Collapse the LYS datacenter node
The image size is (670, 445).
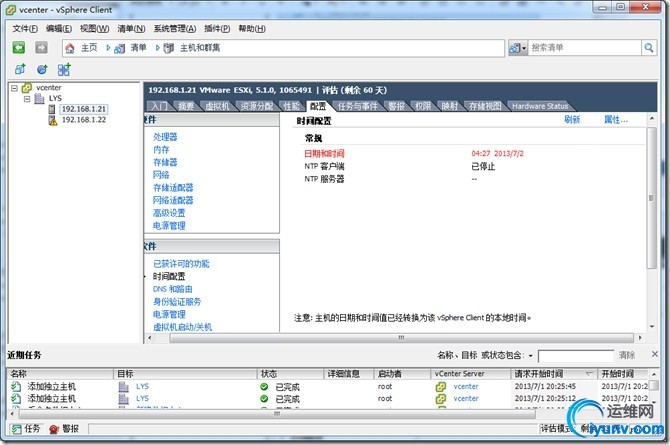point(27,99)
